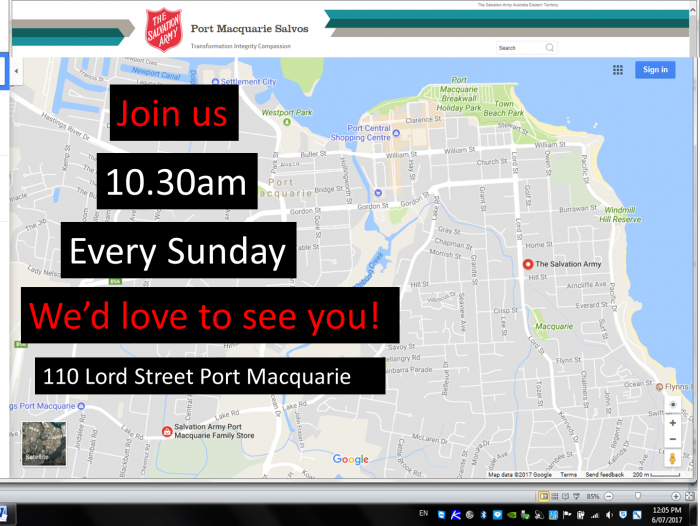Click the Macquarie park label
Viewport: 700px width, 526px height.
click(554, 326)
